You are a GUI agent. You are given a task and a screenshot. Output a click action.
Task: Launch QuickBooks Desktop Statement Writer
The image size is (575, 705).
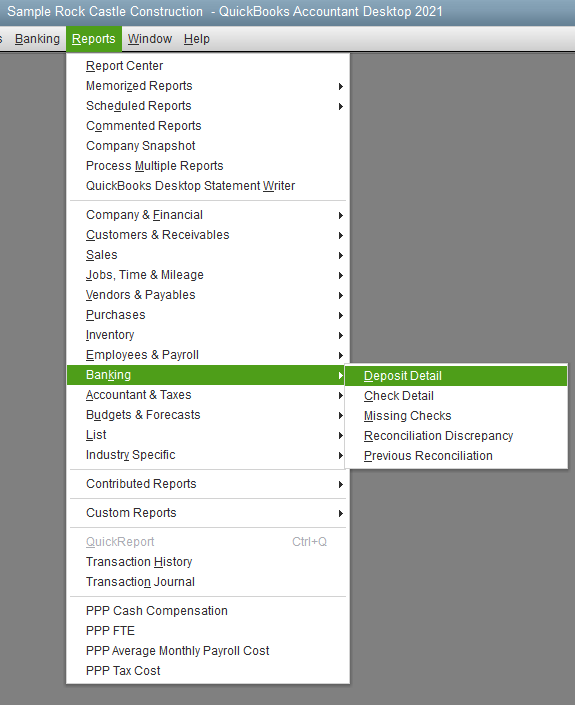click(x=208, y=186)
